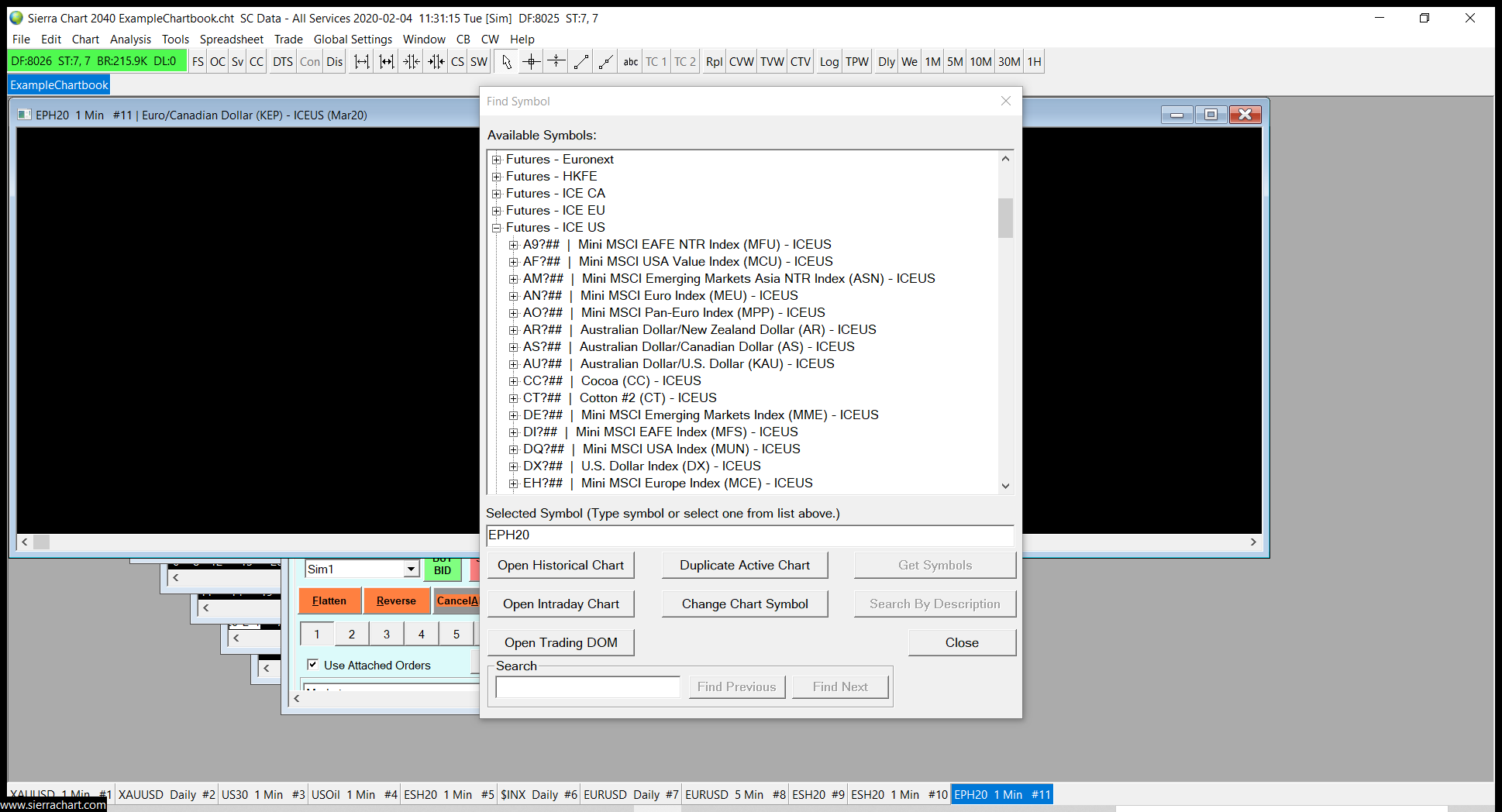The width and height of the screenshot is (1502, 812).
Task: Click Open Trading DOM button
Action: pyautogui.click(x=561, y=643)
